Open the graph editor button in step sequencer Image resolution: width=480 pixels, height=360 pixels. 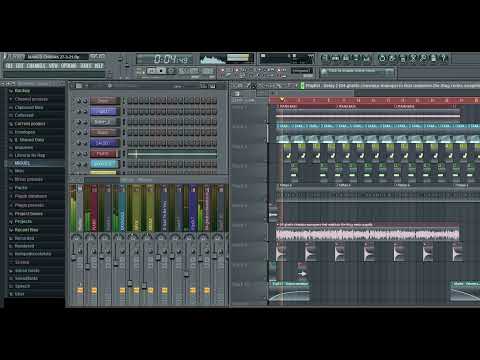click(x=203, y=86)
